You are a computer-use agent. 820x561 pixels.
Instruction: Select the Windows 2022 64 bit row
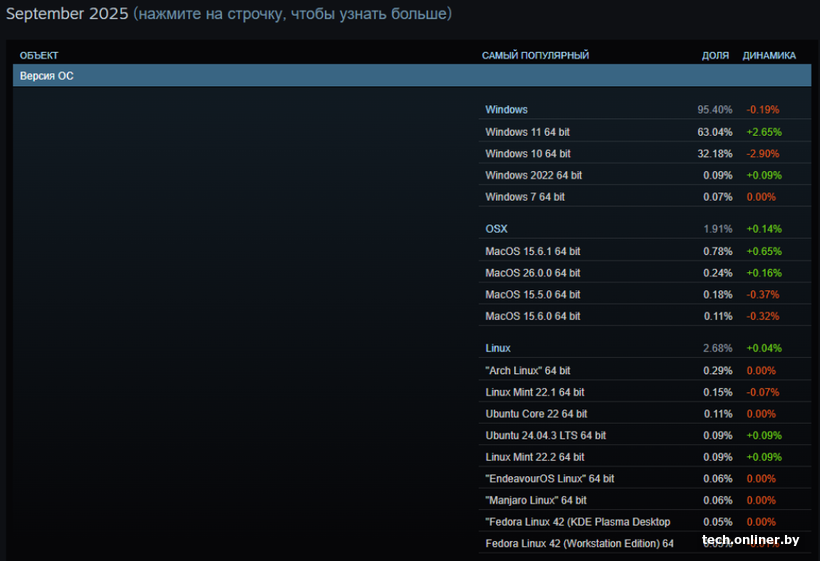coord(645,175)
